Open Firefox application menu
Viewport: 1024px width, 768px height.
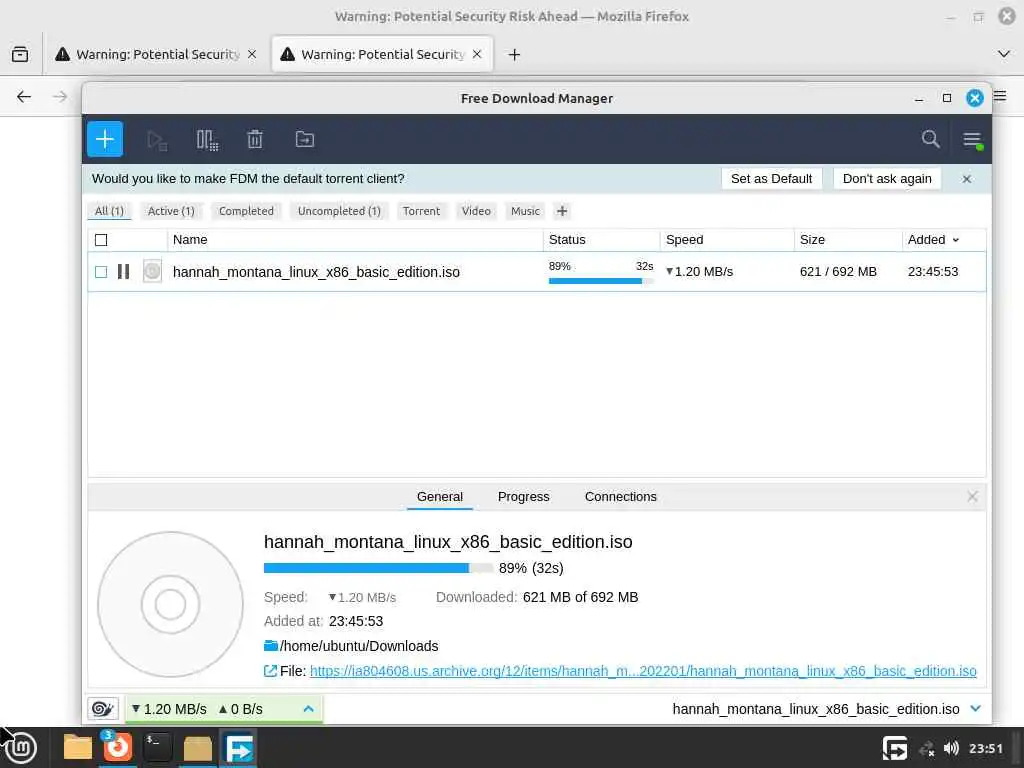pyautogui.click(x=1000, y=97)
